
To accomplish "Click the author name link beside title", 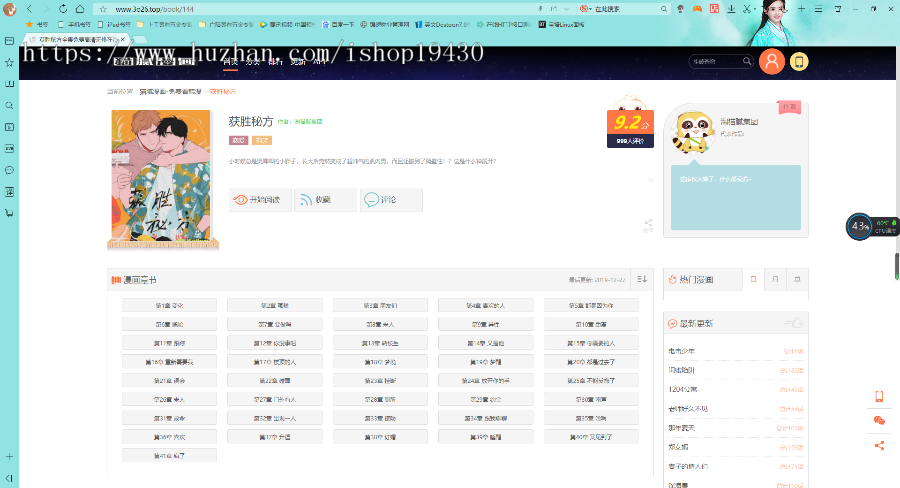I will (x=308, y=122).
